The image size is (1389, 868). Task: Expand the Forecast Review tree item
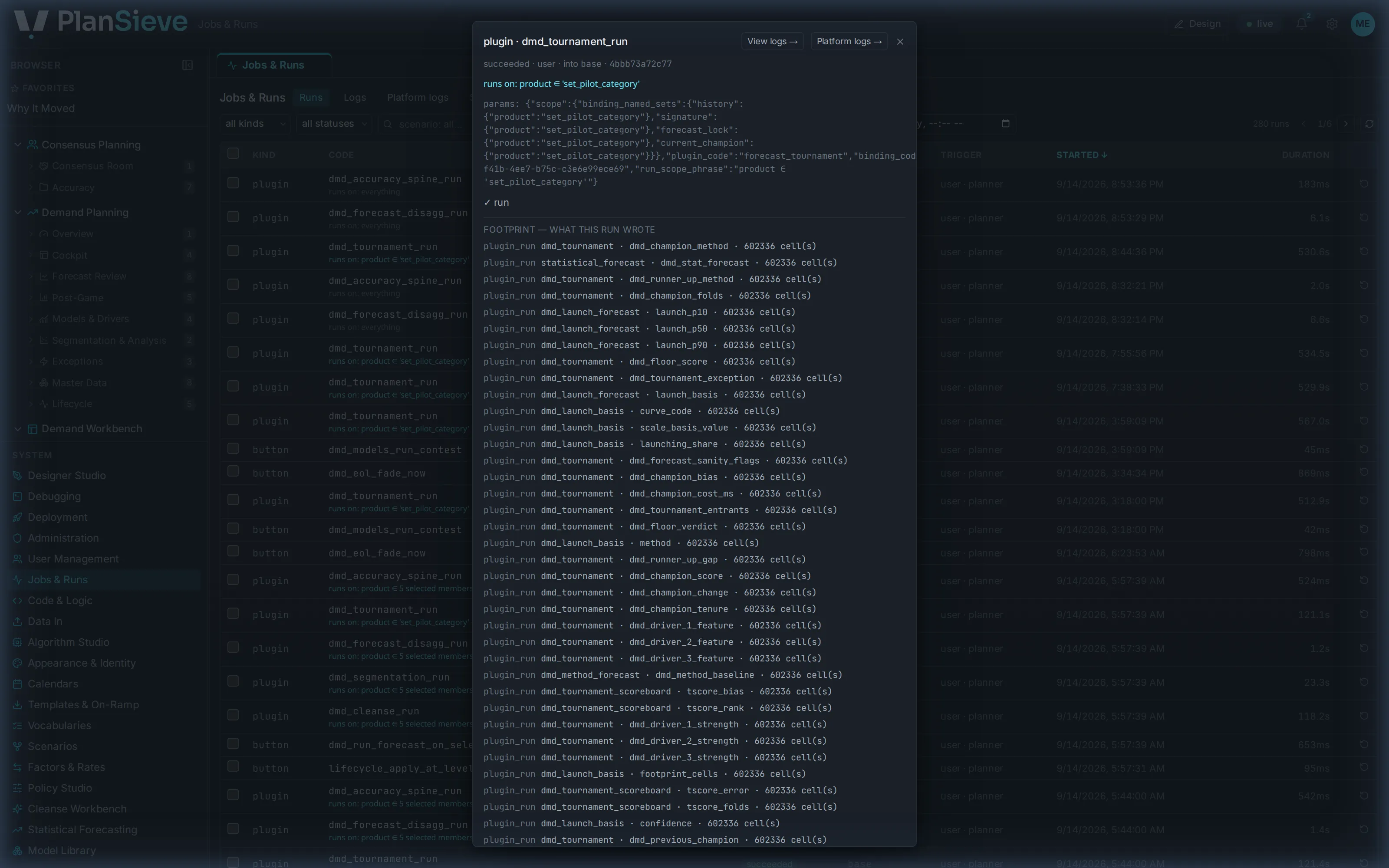tap(31, 276)
